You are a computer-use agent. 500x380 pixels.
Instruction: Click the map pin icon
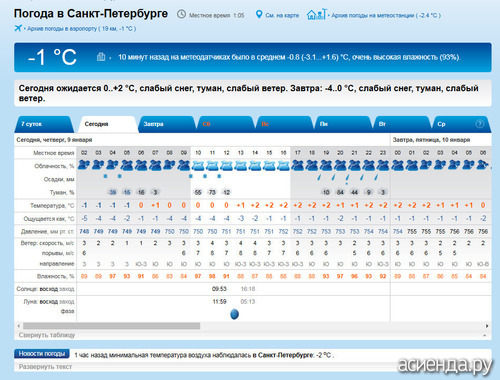259,14
